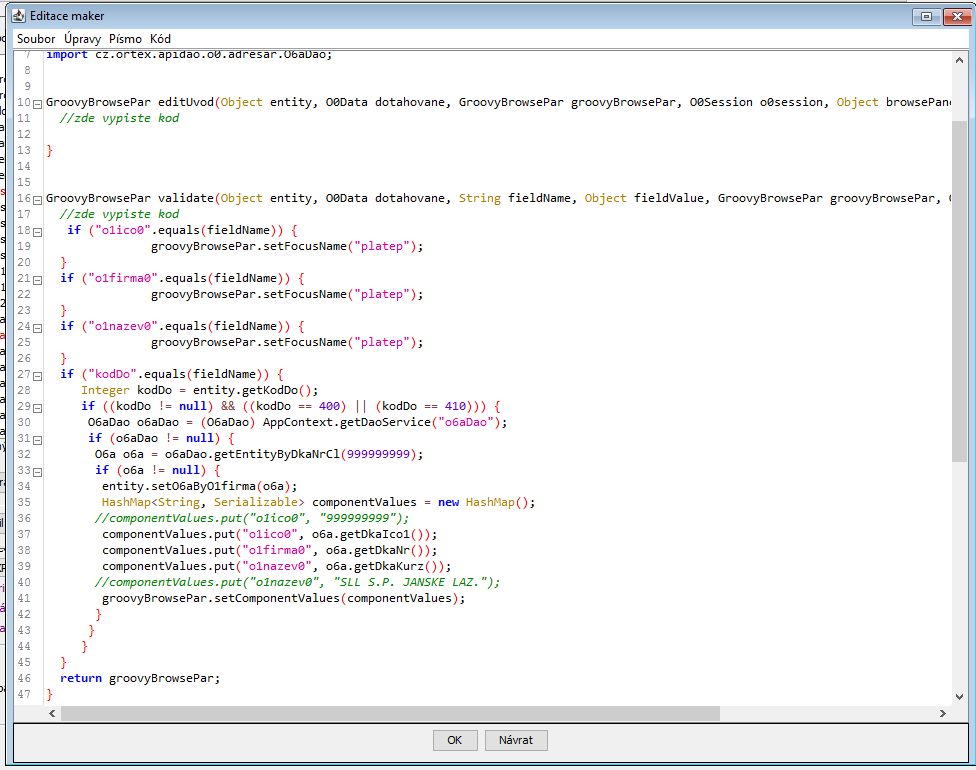Click the scroll down arrow of the code editor
This screenshot has width=976, height=770.
pos(959,697)
